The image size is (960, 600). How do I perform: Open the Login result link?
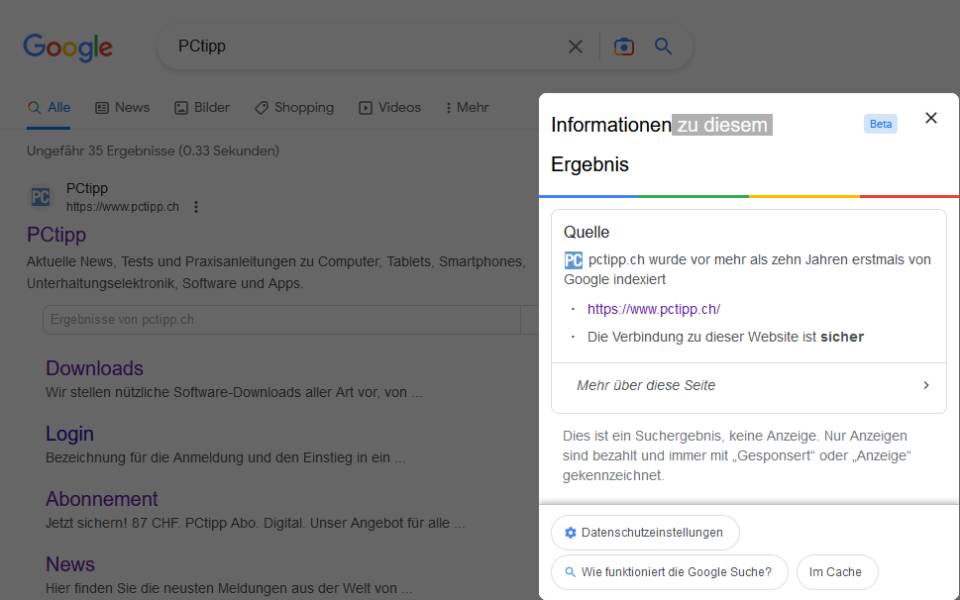69,433
